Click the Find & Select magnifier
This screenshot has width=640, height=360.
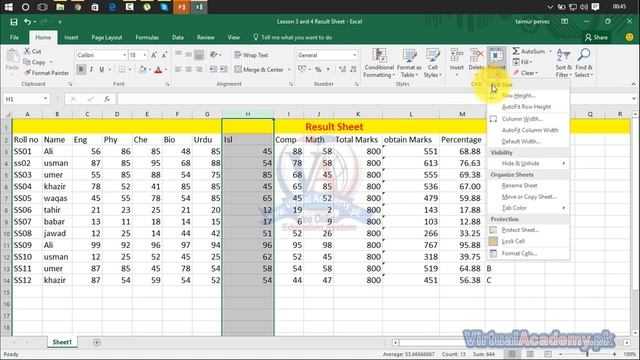(584, 55)
